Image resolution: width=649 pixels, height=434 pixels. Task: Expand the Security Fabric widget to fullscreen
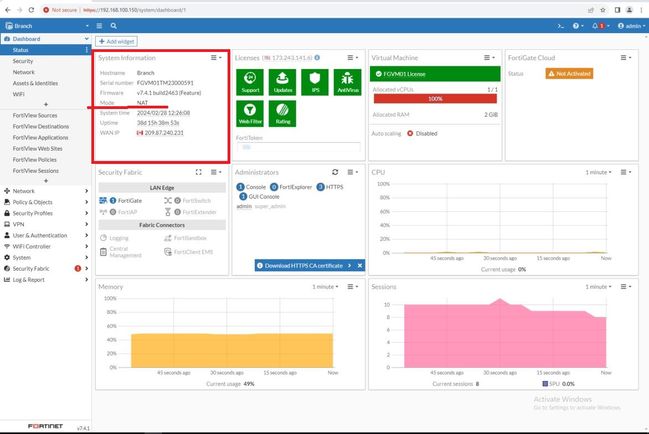[x=199, y=172]
